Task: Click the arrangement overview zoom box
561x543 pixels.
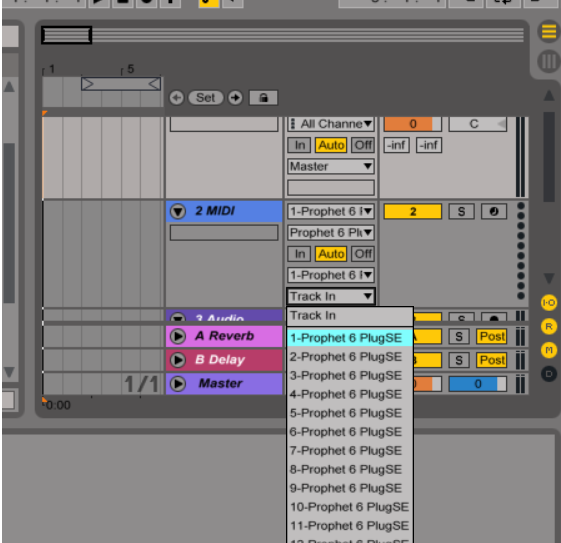Action: pos(67,35)
